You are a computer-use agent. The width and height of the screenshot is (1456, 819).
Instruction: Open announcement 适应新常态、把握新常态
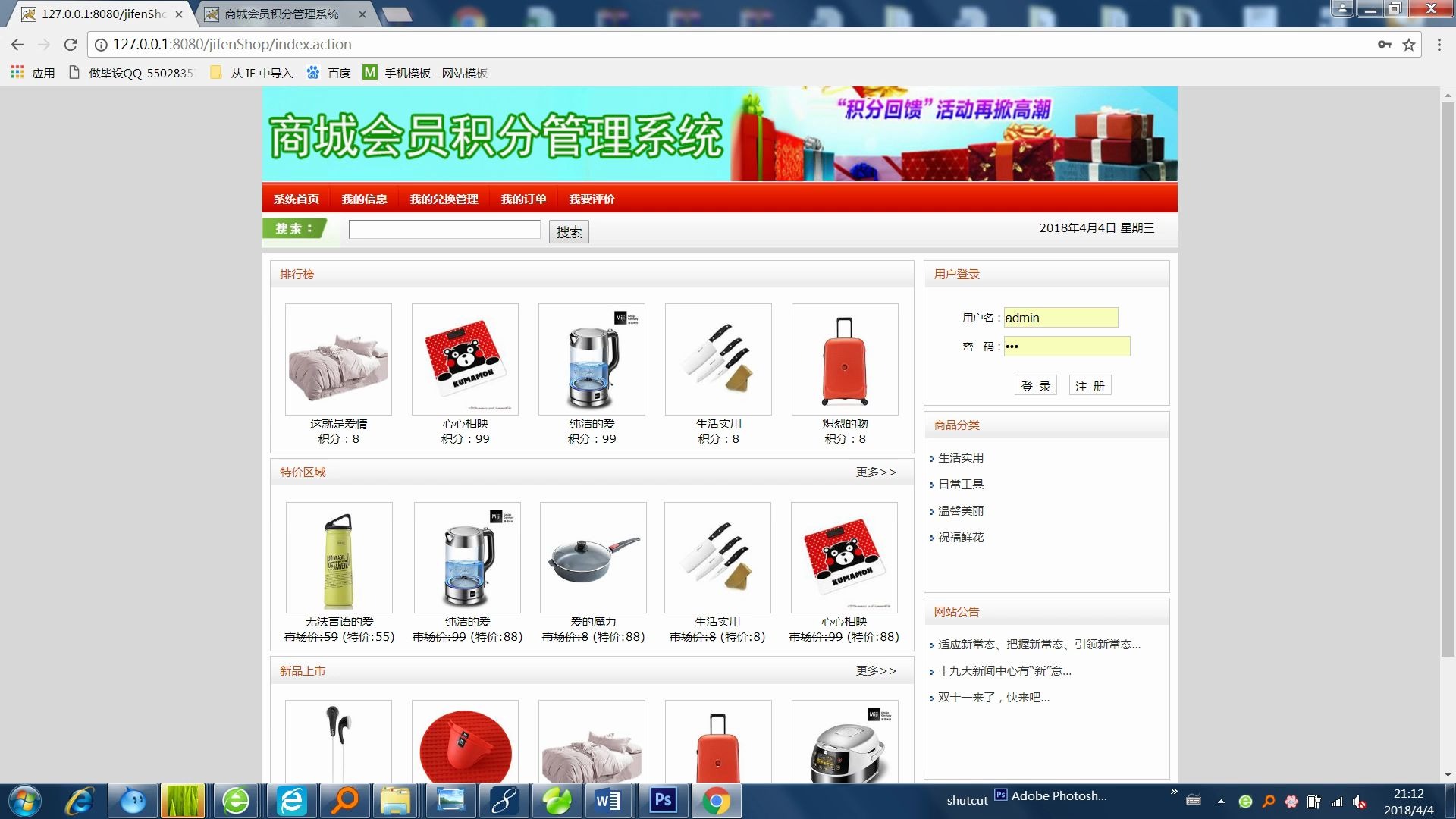[1039, 644]
